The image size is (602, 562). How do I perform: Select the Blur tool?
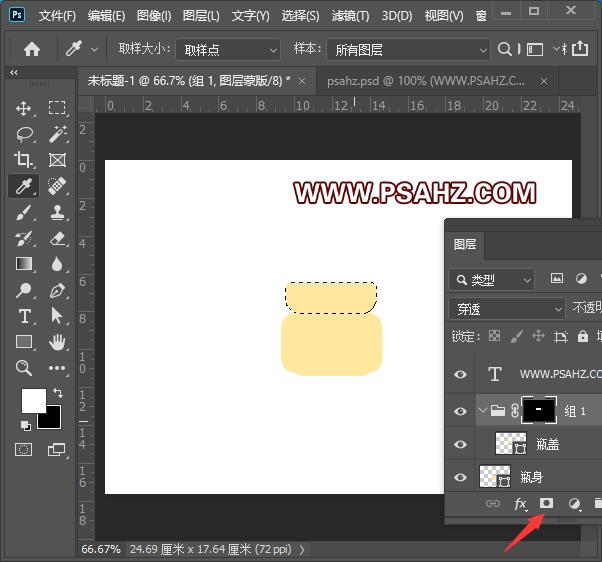point(57,264)
